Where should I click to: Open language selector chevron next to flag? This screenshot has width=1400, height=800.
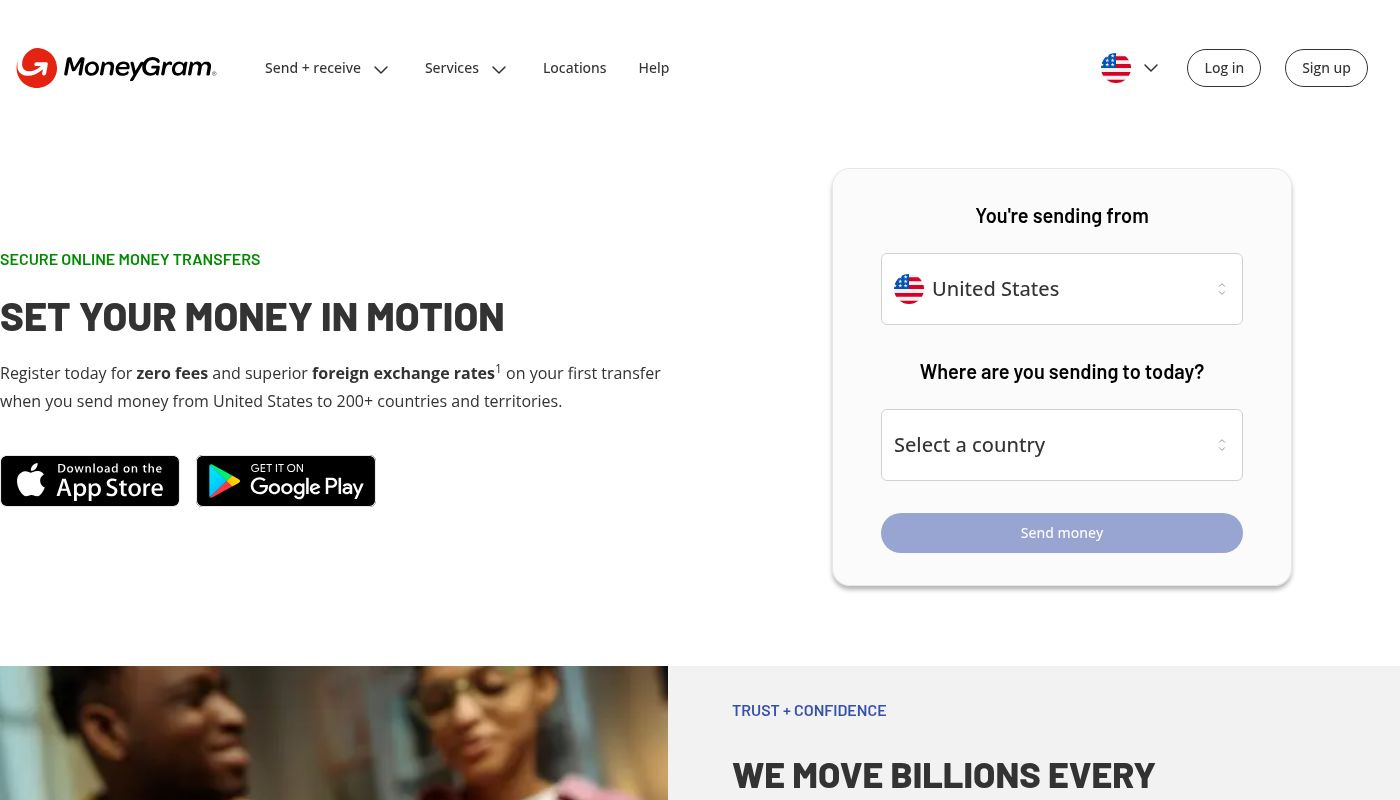1151,68
